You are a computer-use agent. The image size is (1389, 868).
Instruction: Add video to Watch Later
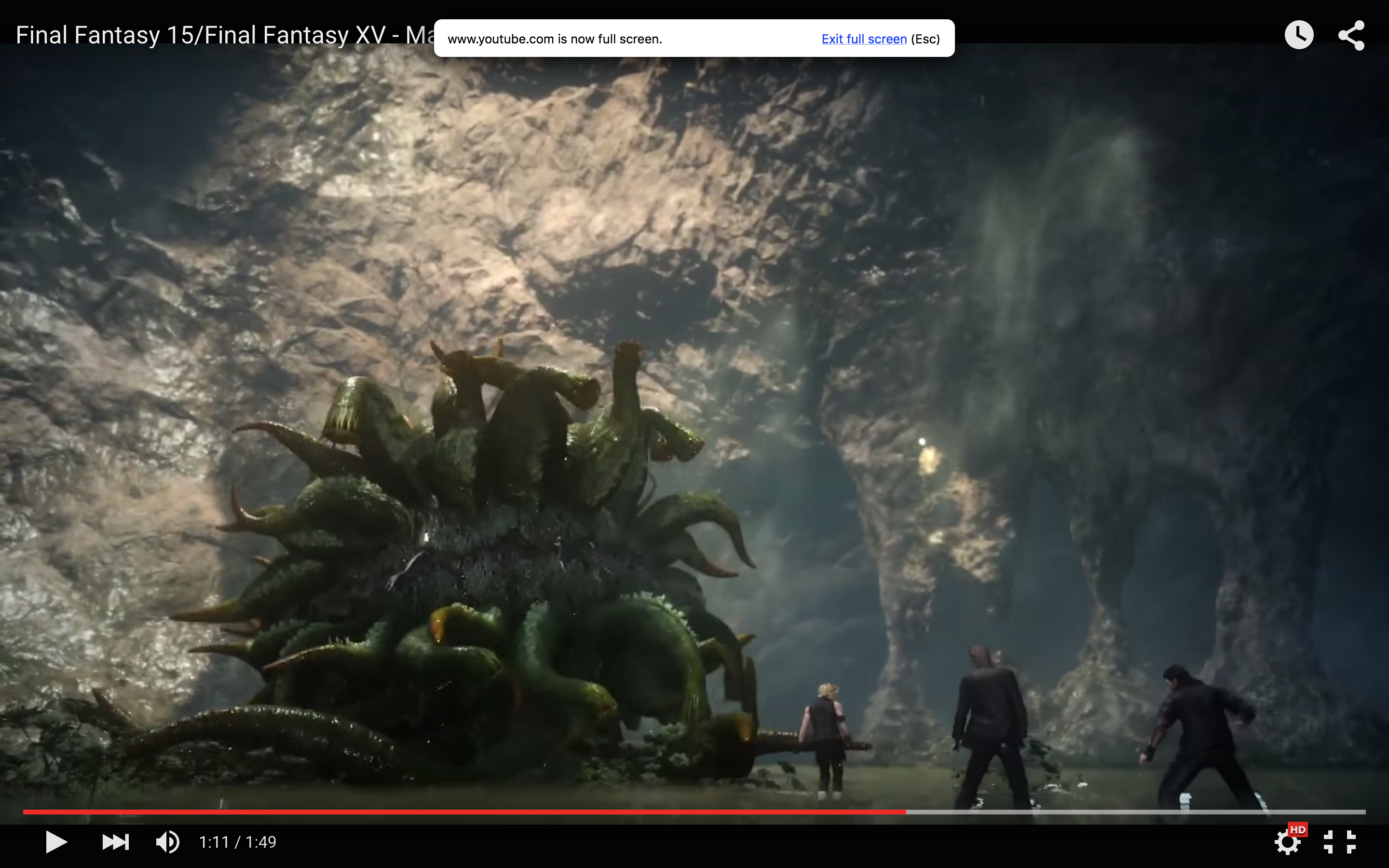[1299, 35]
